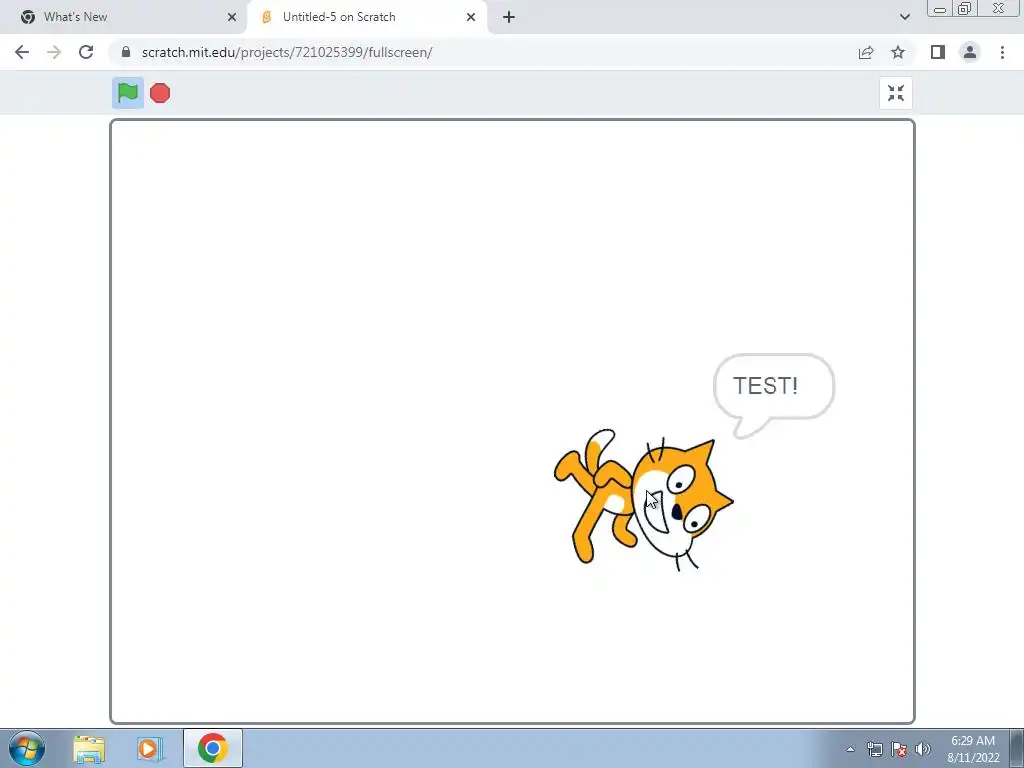Toggle the browser side panel

[938, 52]
